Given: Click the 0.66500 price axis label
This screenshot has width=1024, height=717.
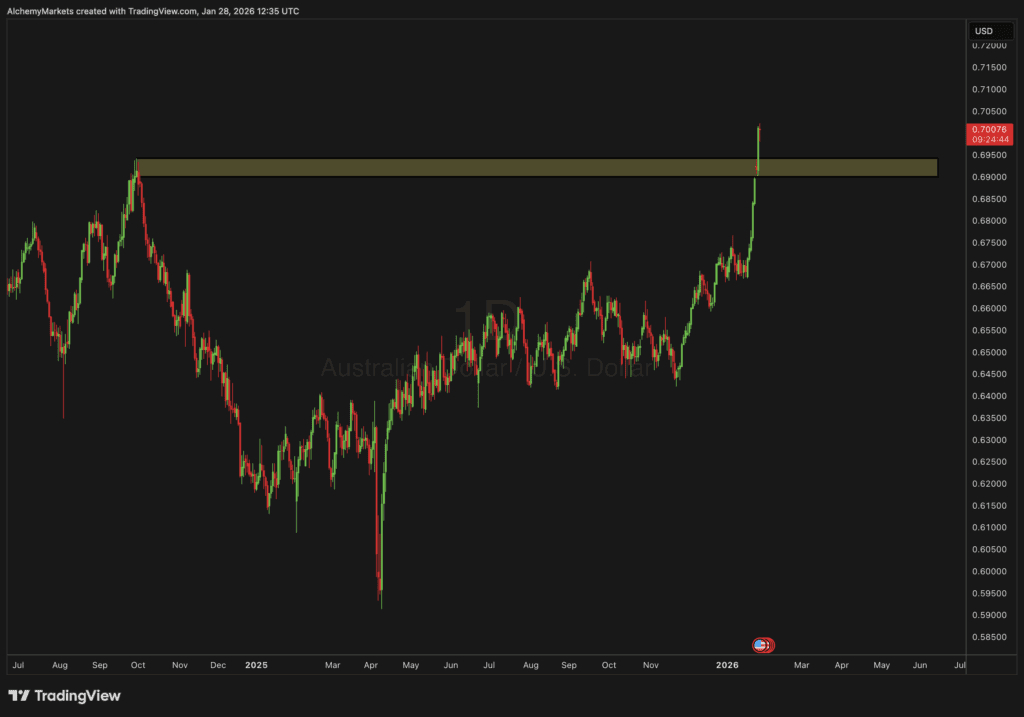Looking at the screenshot, I should pos(989,287).
